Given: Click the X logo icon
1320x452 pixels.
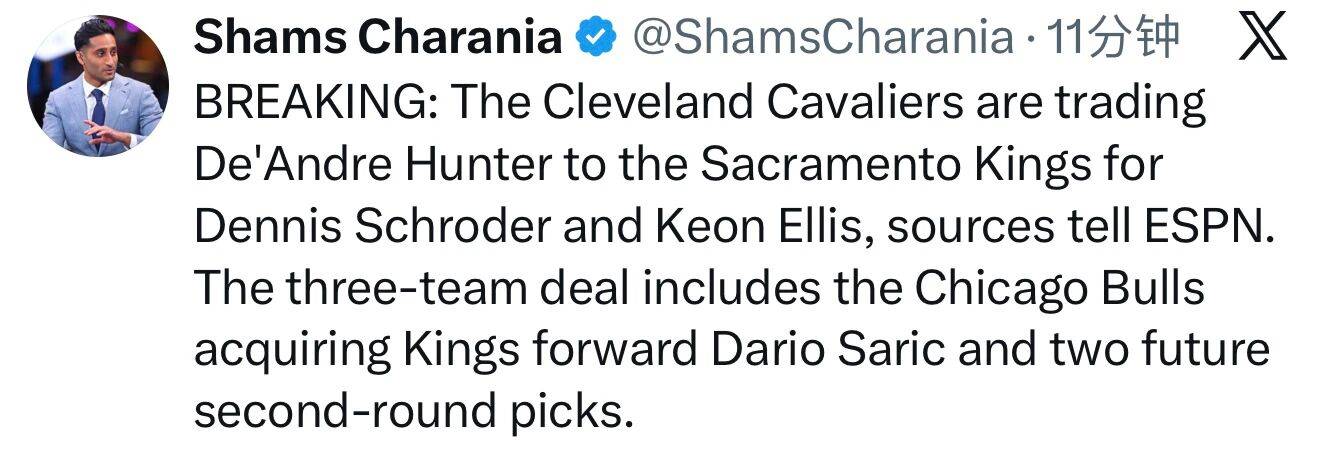Looking at the screenshot, I should tap(1262, 40).
